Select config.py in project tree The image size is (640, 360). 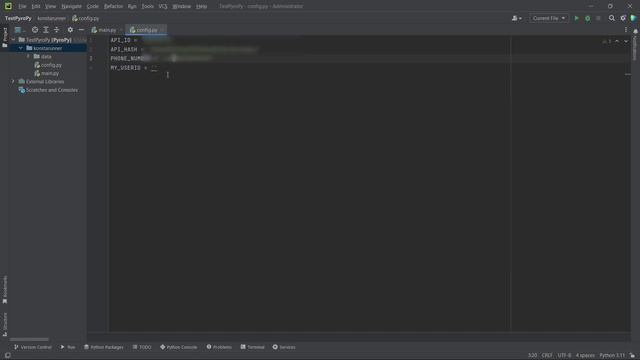(48, 65)
